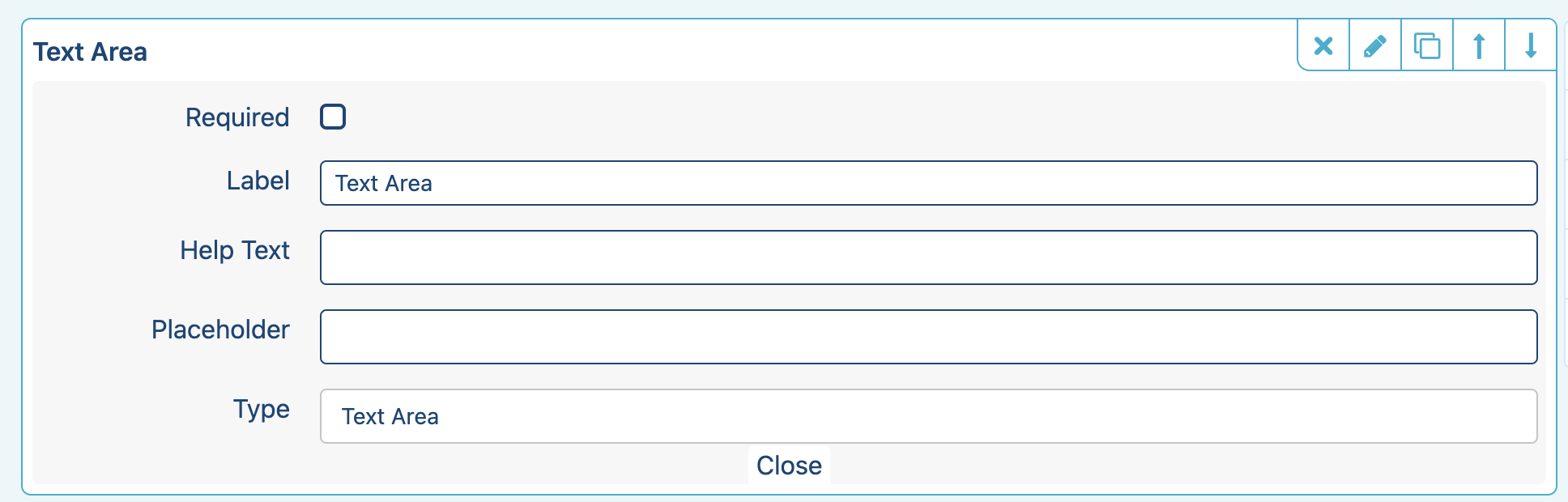This screenshot has width=1568, height=502.
Task: Toggle Required off for this field
Action: click(x=332, y=117)
